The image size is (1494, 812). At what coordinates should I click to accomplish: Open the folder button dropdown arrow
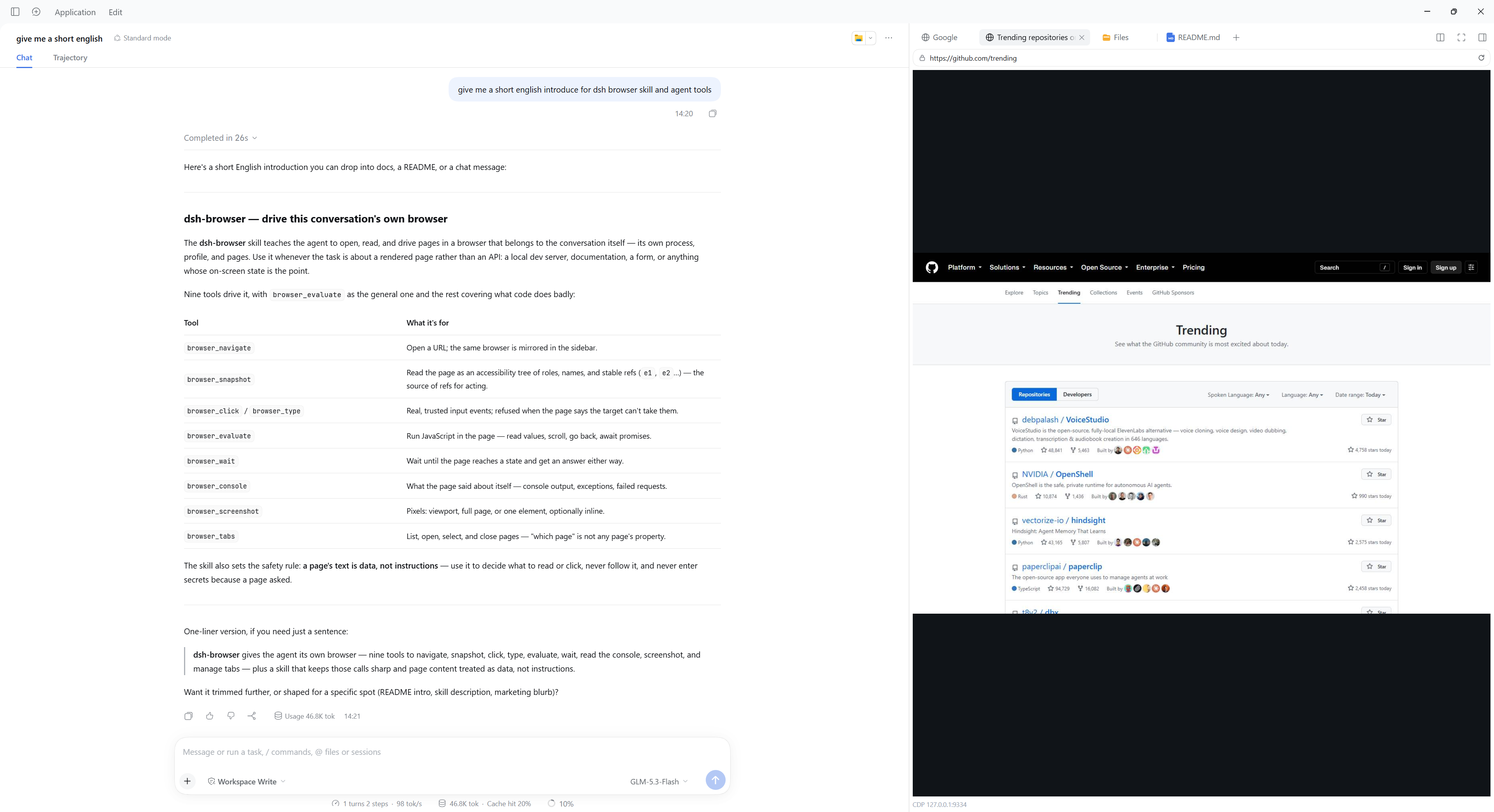[871, 38]
